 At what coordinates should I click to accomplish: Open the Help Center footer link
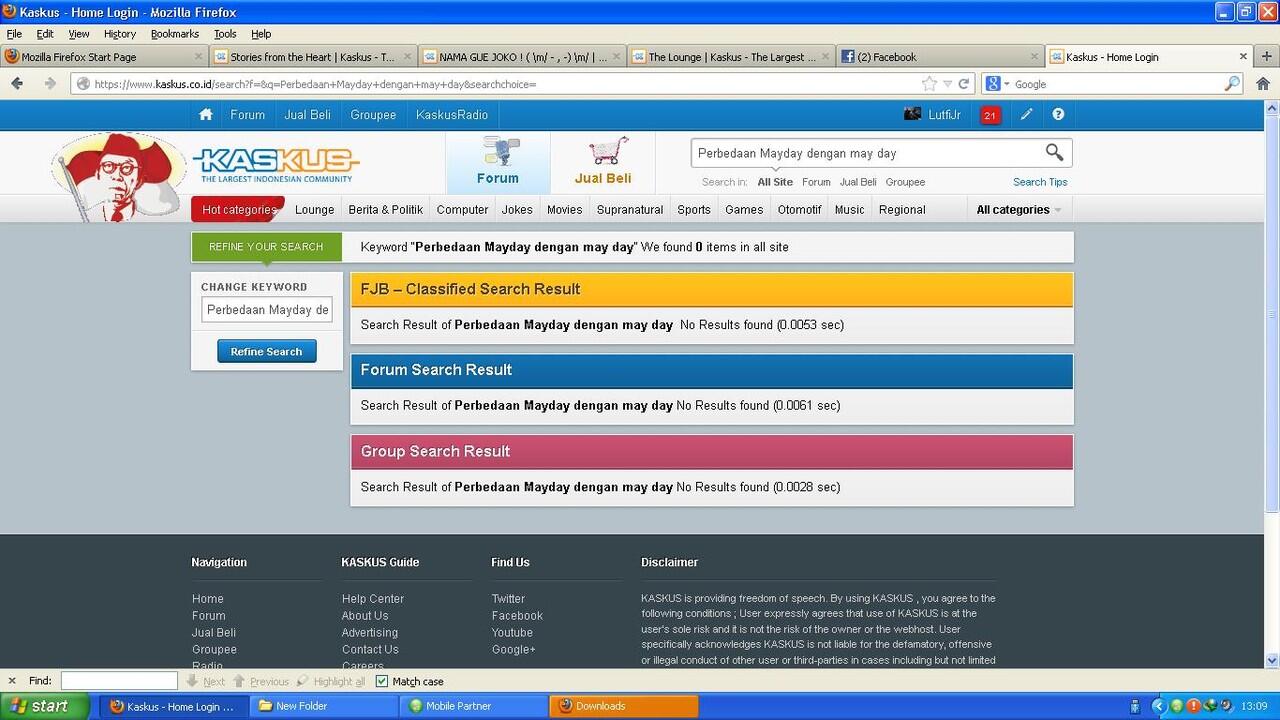373,599
